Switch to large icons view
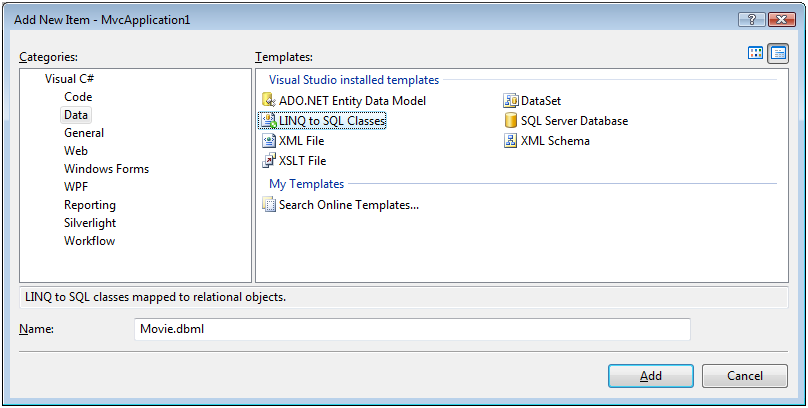The height and width of the screenshot is (408, 808). tap(756, 54)
